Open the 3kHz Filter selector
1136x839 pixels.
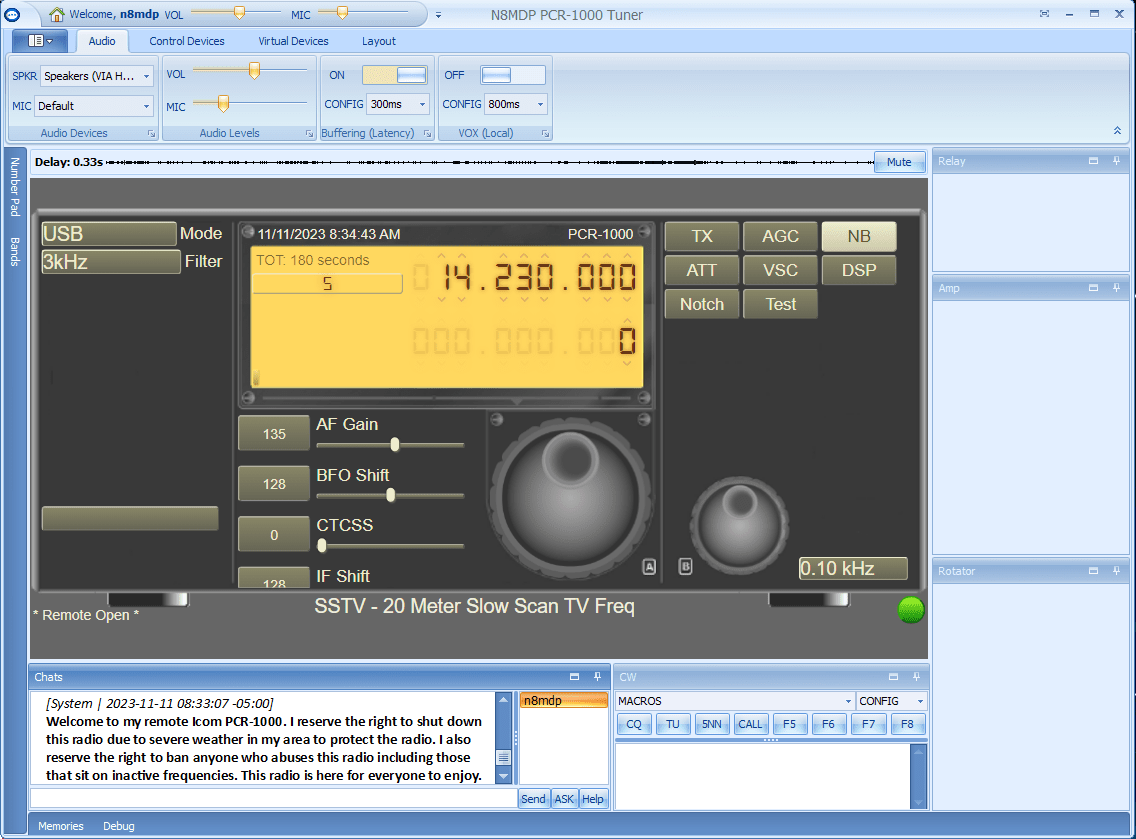(x=111, y=262)
